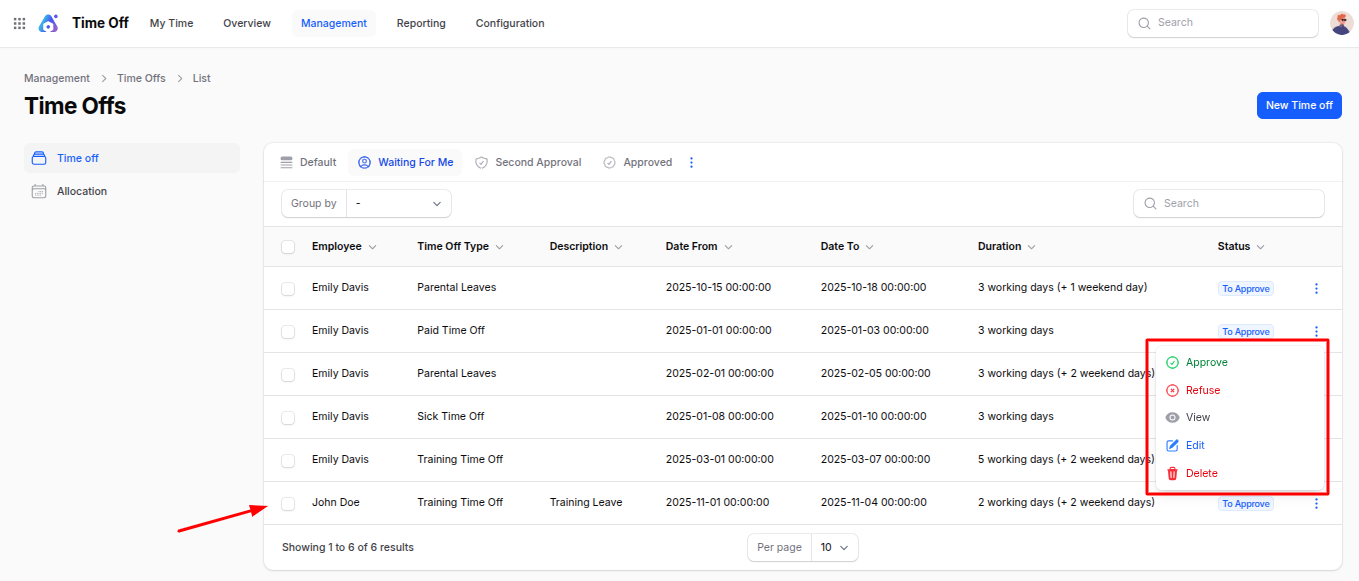This screenshot has width=1359, height=581.
Task: Toggle the select-all checkbox in the table header
Action: (288, 247)
